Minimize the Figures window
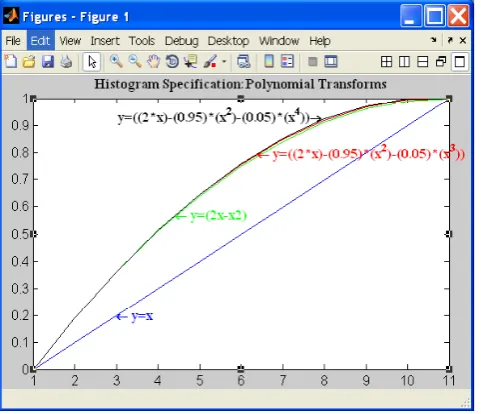 pyautogui.click(x=411, y=16)
